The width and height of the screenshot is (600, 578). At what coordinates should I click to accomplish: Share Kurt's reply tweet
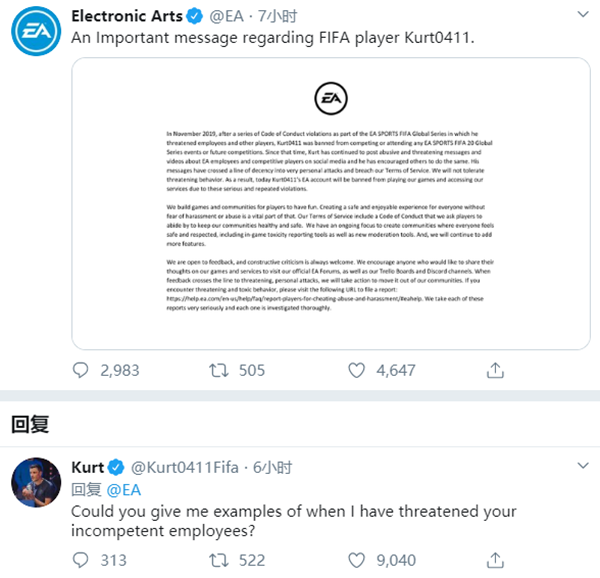pos(494,559)
